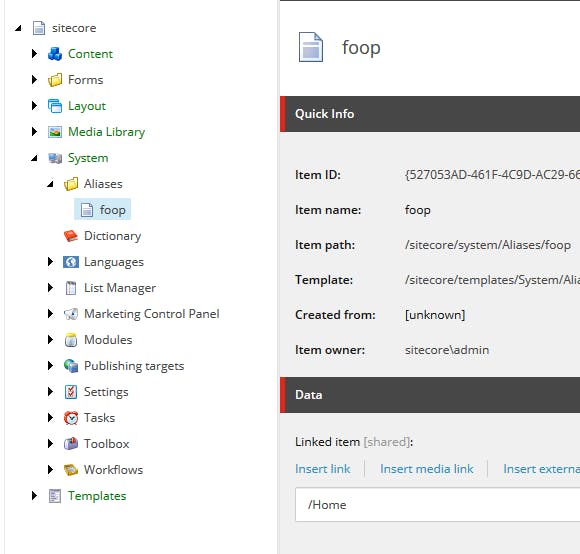This screenshot has width=580, height=554.
Task: Click the sitecore root document icon
Action: click(39, 28)
